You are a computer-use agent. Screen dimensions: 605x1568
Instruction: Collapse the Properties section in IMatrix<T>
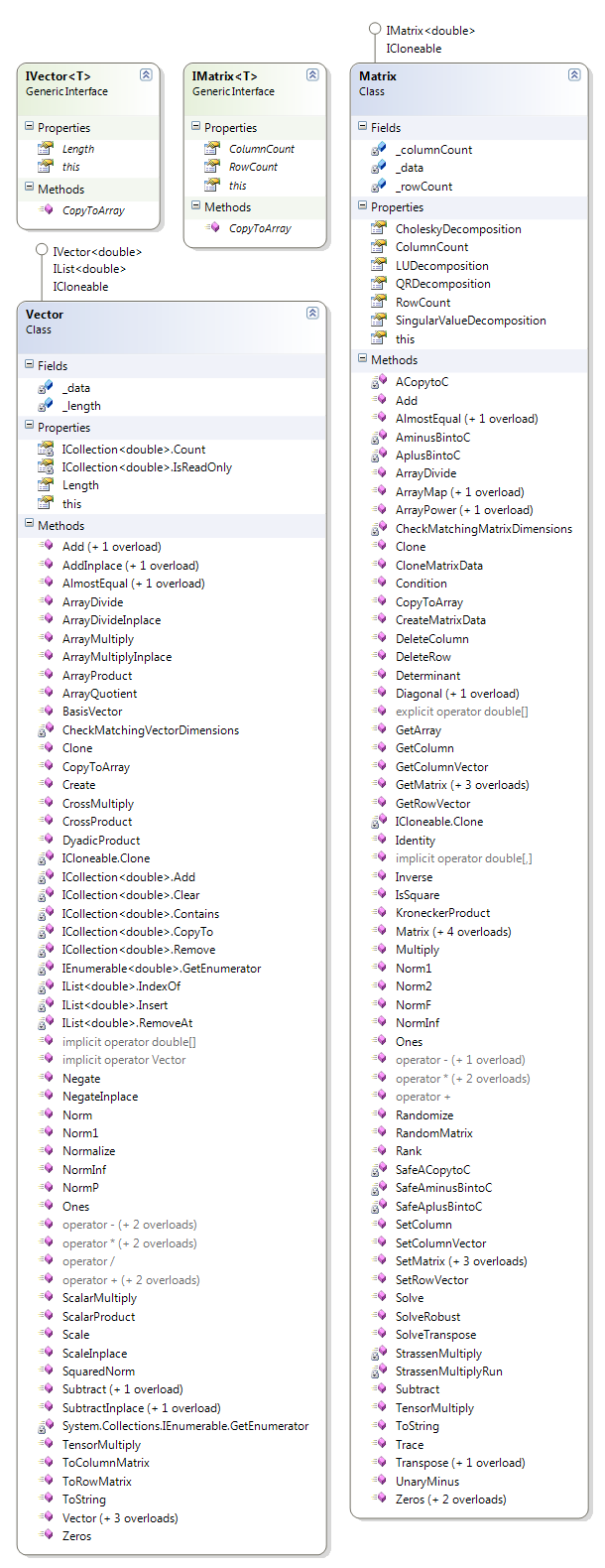click(x=195, y=127)
